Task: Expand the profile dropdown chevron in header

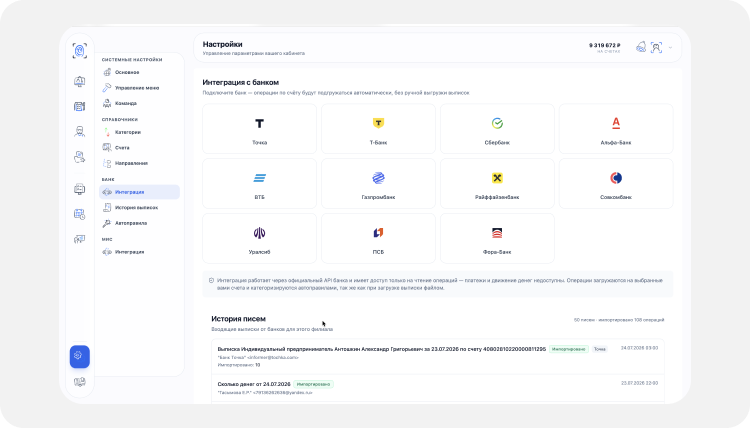Action: [670, 48]
